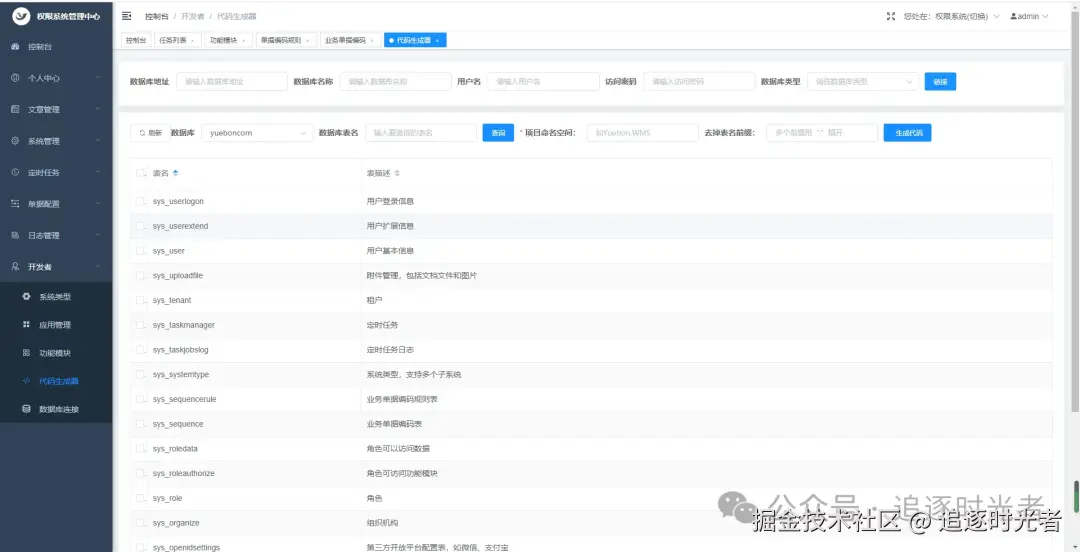Viewport: 1080px width, 552px height.
Task: Click the 控制台 dashboard icon in sidebar
Action: click(x=15, y=46)
